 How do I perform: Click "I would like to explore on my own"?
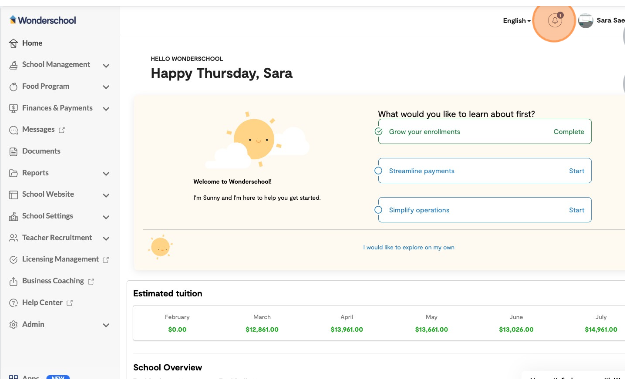pos(409,247)
